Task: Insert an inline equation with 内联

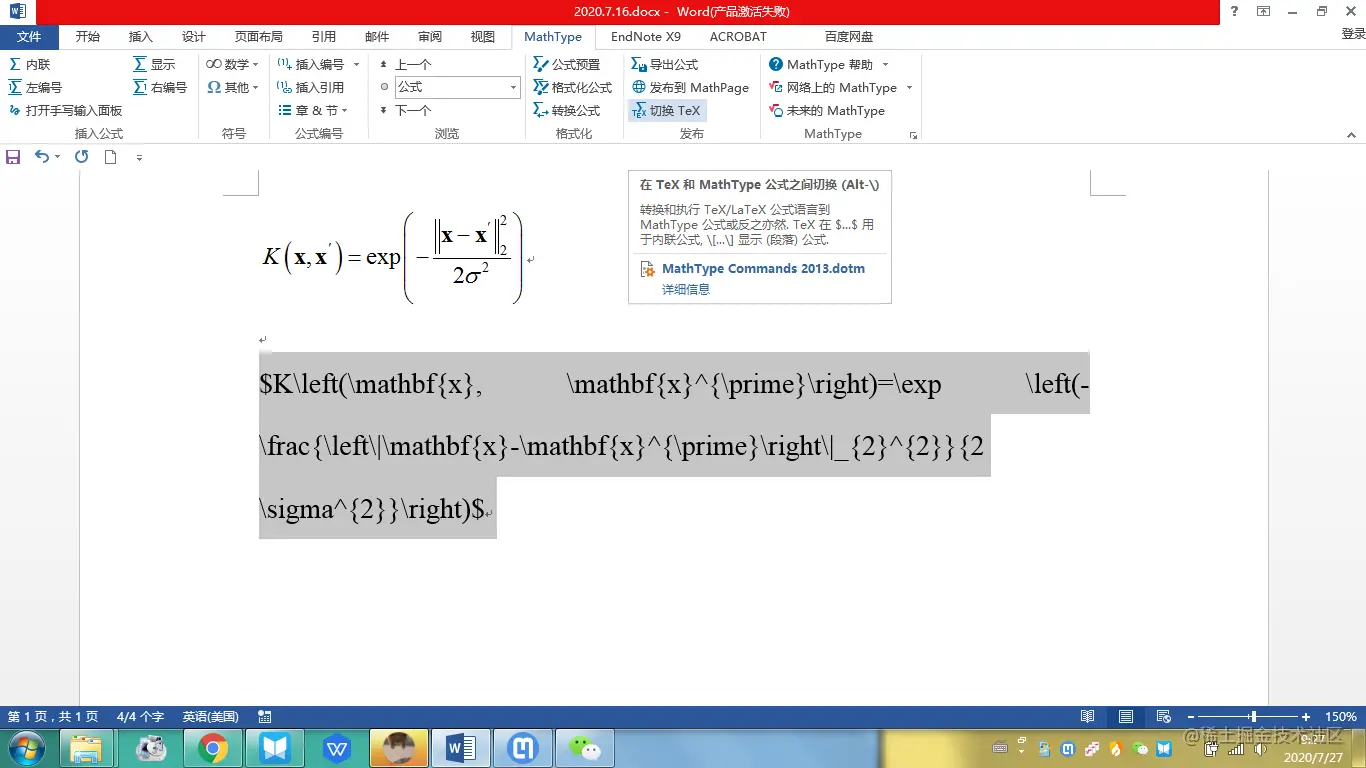Action: click(29, 64)
